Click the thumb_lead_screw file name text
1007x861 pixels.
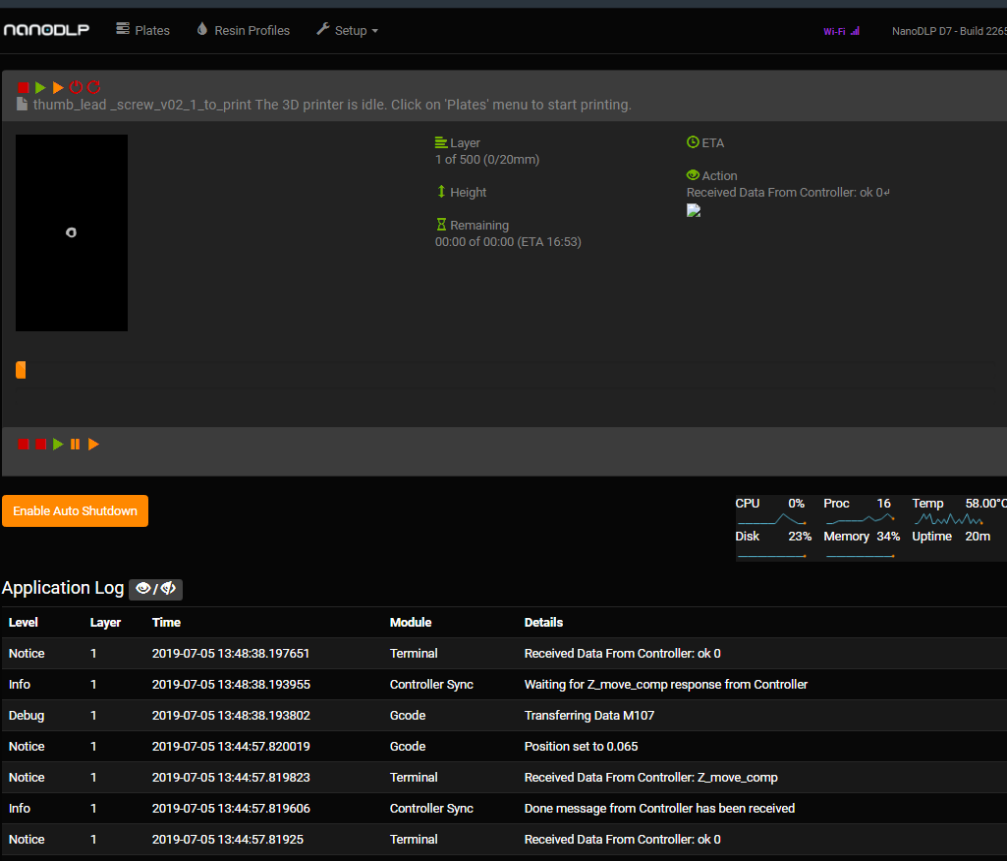click(x=142, y=105)
